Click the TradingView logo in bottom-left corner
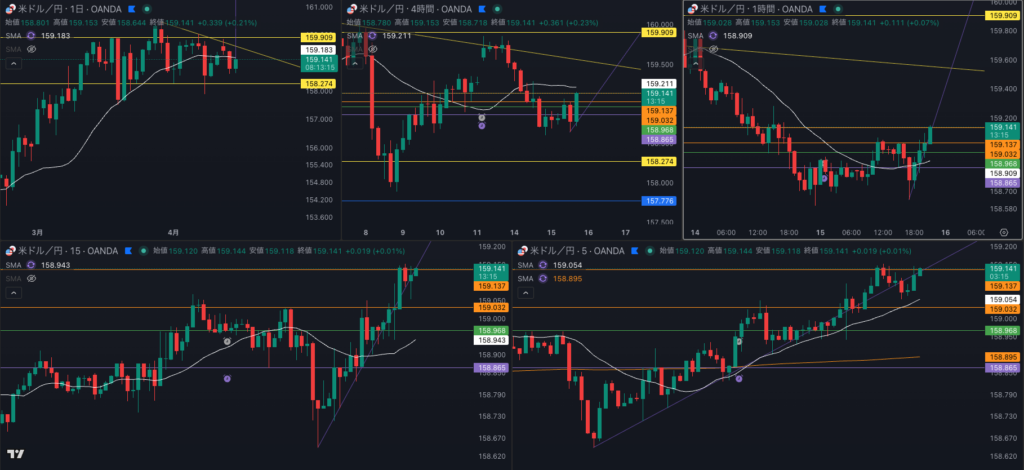This screenshot has height=470, width=1024. tap(17, 452)
